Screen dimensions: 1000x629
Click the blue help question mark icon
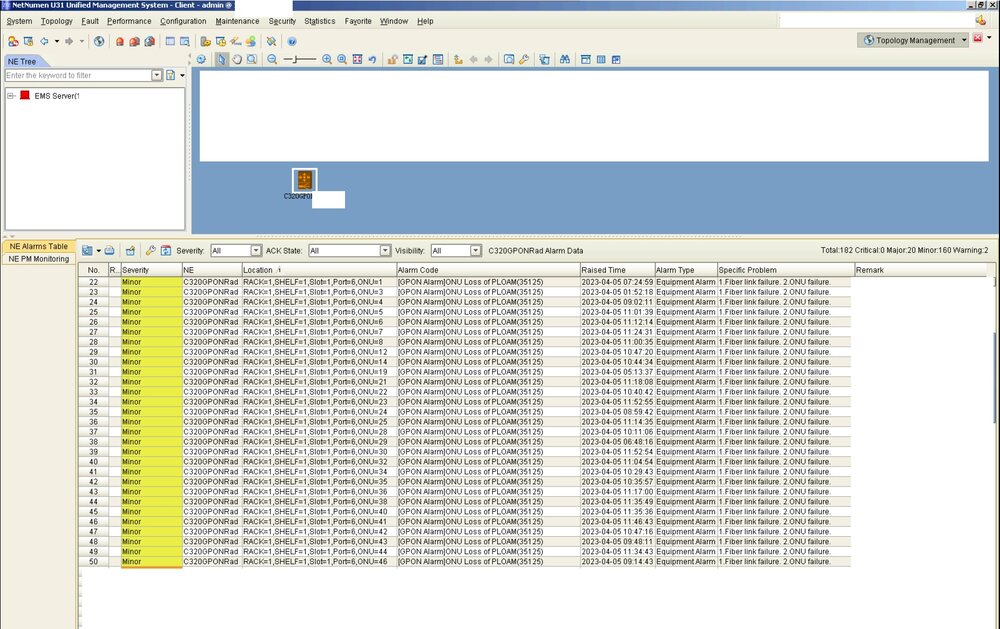[291, 41]
